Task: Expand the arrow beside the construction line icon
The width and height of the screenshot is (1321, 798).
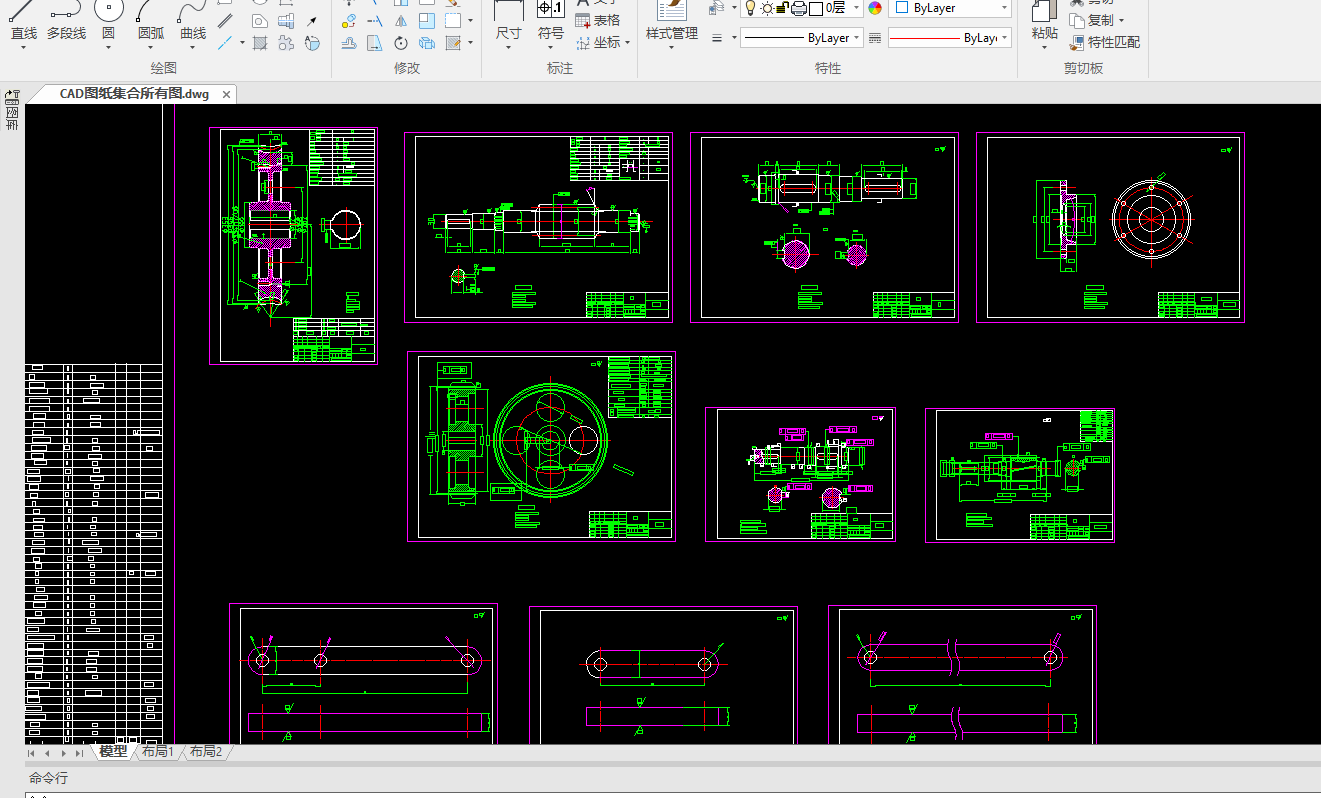Action: [x=242, y=43]
